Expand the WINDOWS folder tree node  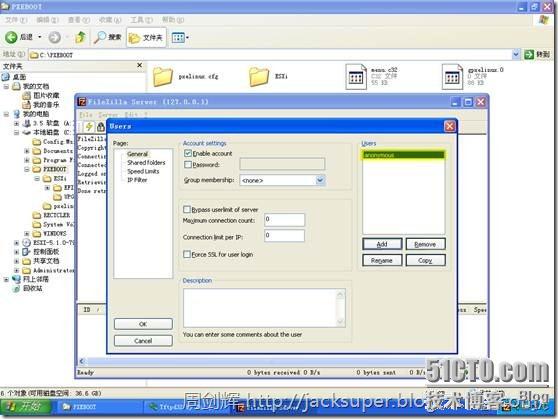pos(27,234)
